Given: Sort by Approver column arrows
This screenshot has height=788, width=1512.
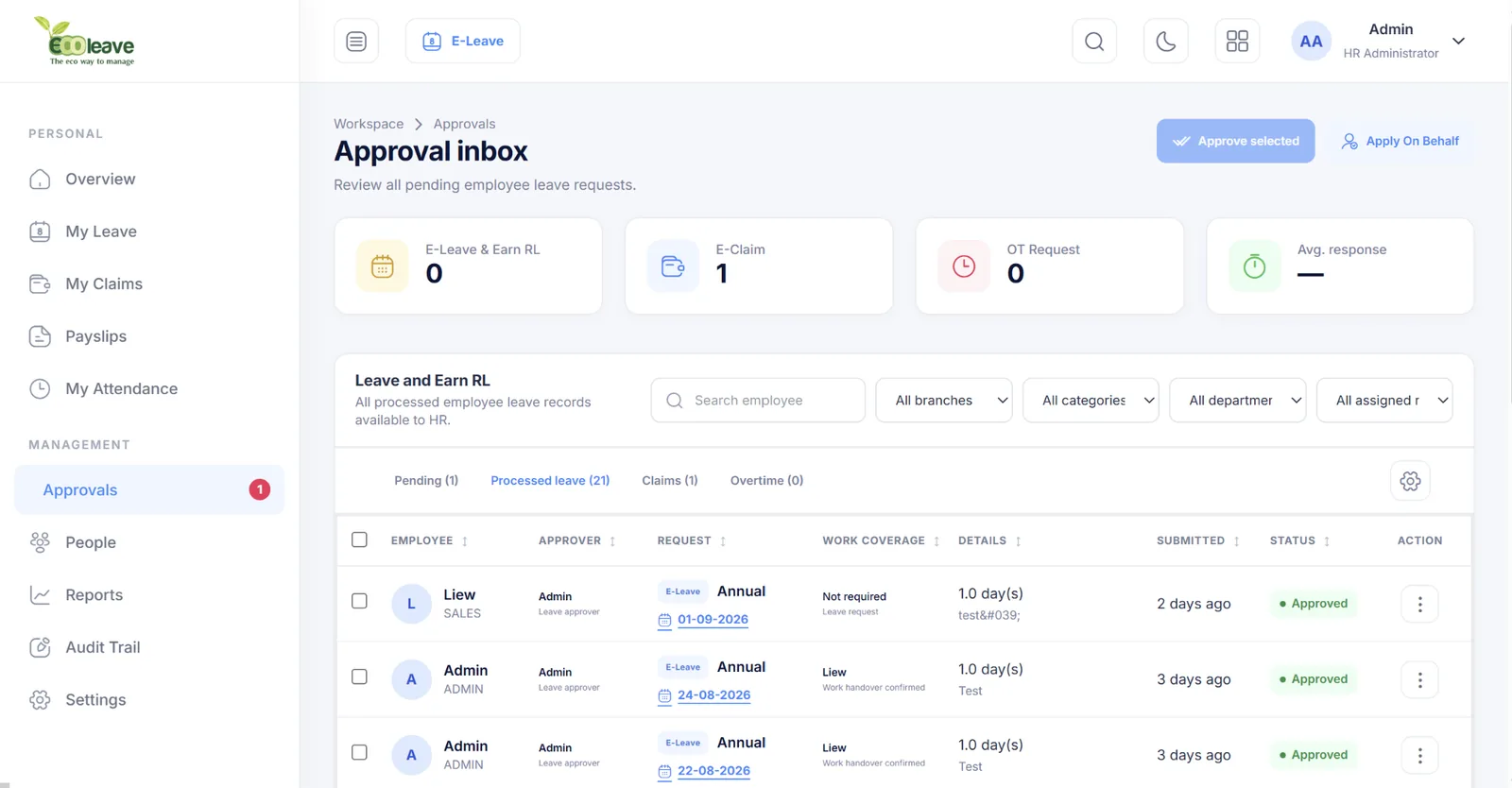Looking at the screenshot, I should (x=612, y=541).
